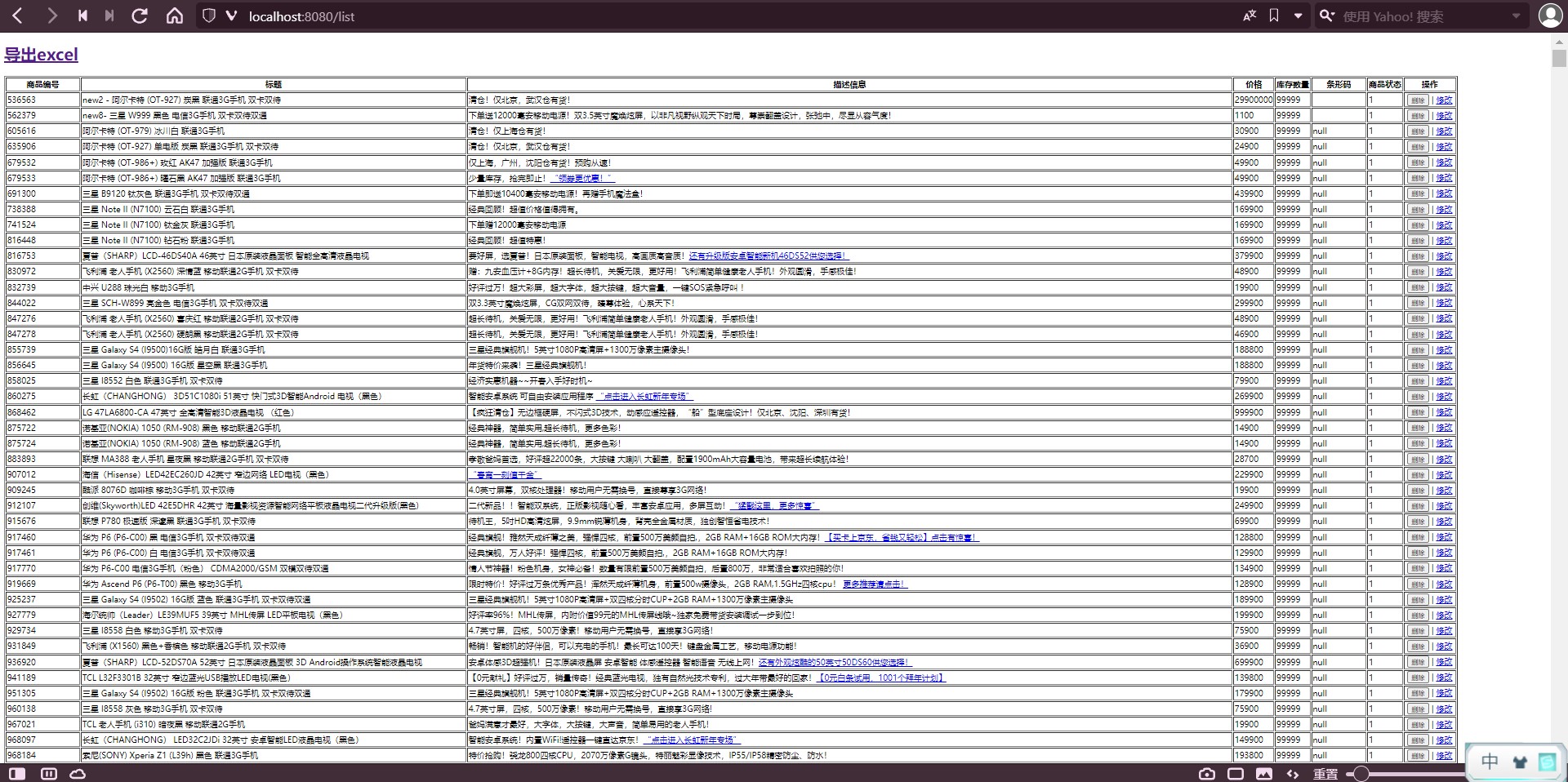Click 修改 link for product 816753
The width and height of the screenshot is (1568, 782).
pos(1445,256)
